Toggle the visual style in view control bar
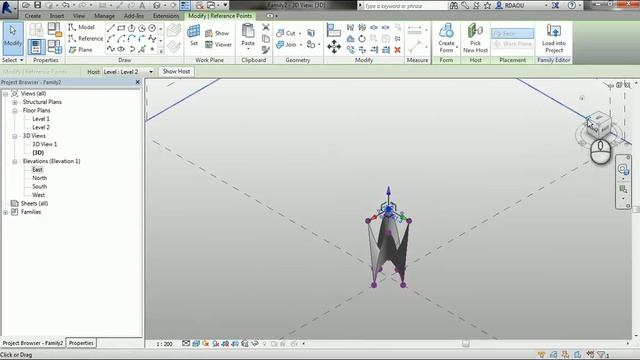 coord(196,344)
